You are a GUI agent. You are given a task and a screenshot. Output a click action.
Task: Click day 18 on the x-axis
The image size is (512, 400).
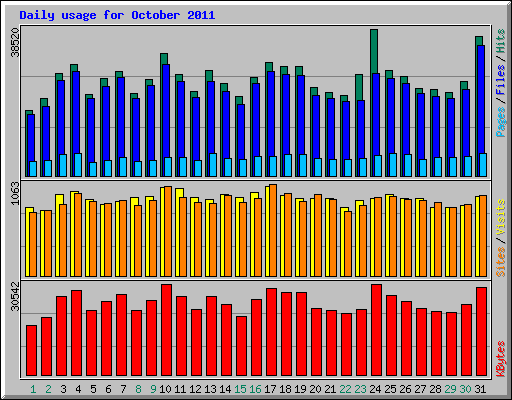tap(285, 389)
